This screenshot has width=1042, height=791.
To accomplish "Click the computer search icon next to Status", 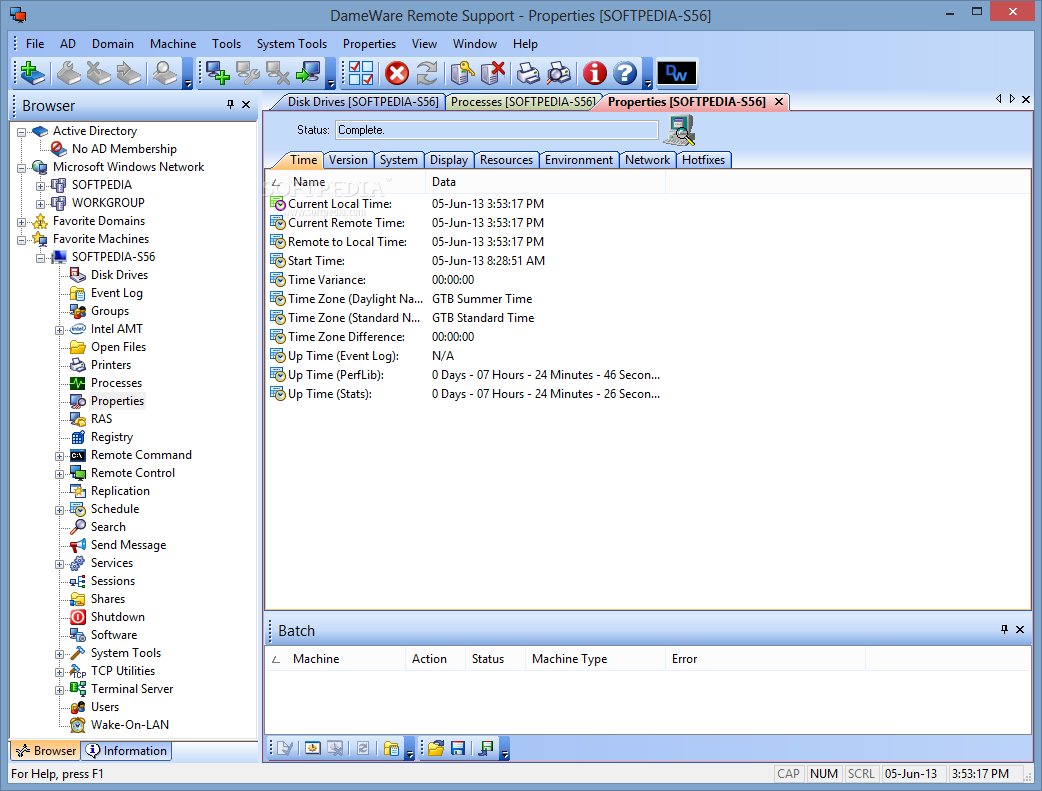I will (681, 130).
